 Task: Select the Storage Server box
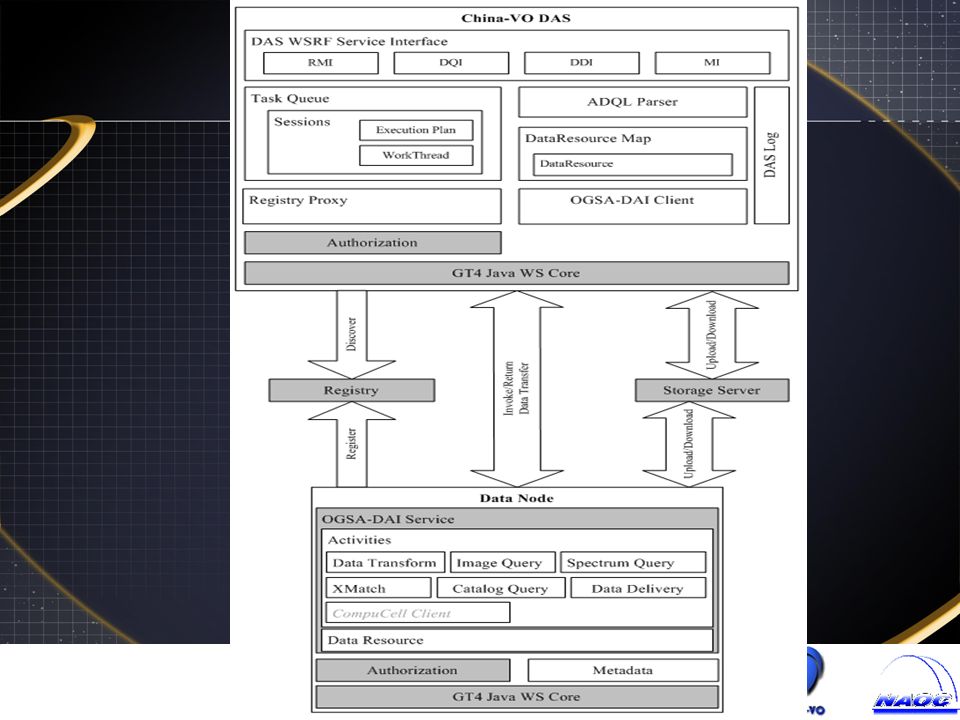[x=711, y=390]
